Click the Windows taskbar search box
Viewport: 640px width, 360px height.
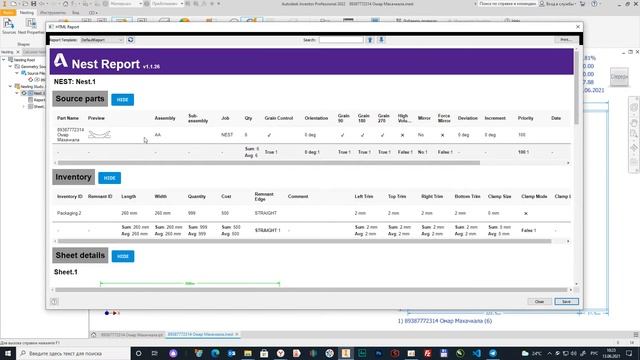pos(73,353)
